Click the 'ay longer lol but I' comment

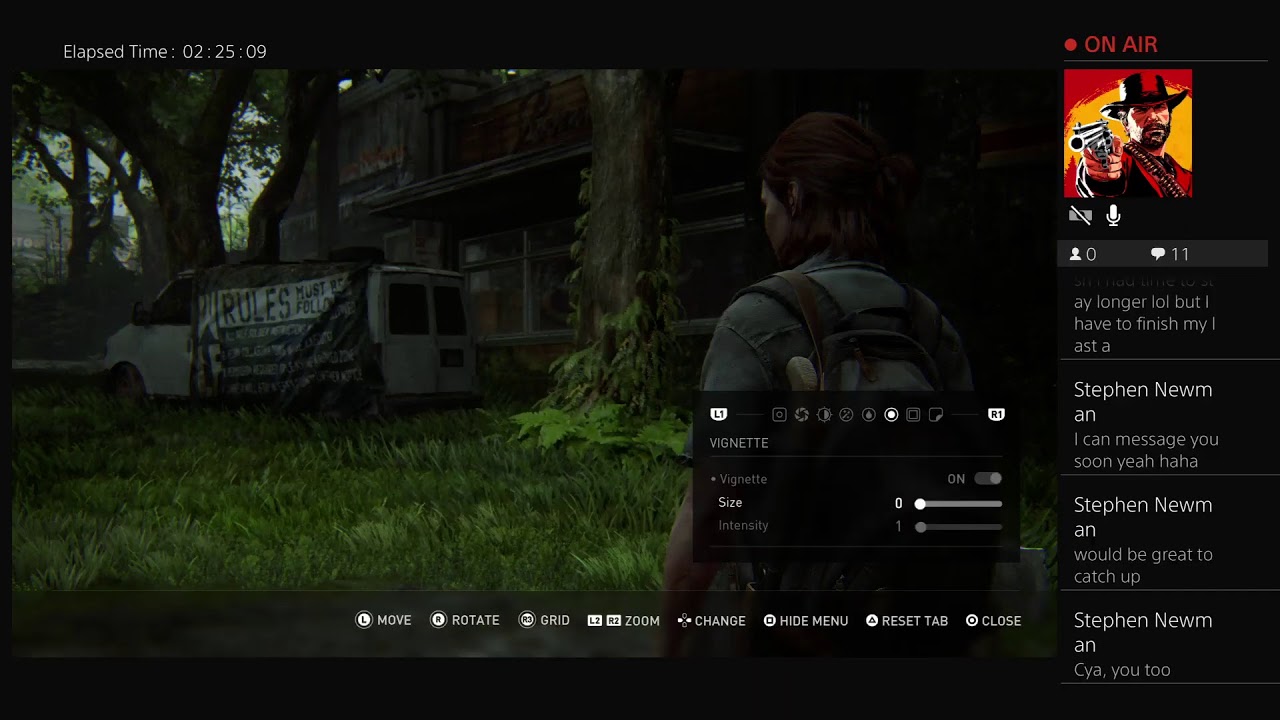click(x=1142, y=302)
